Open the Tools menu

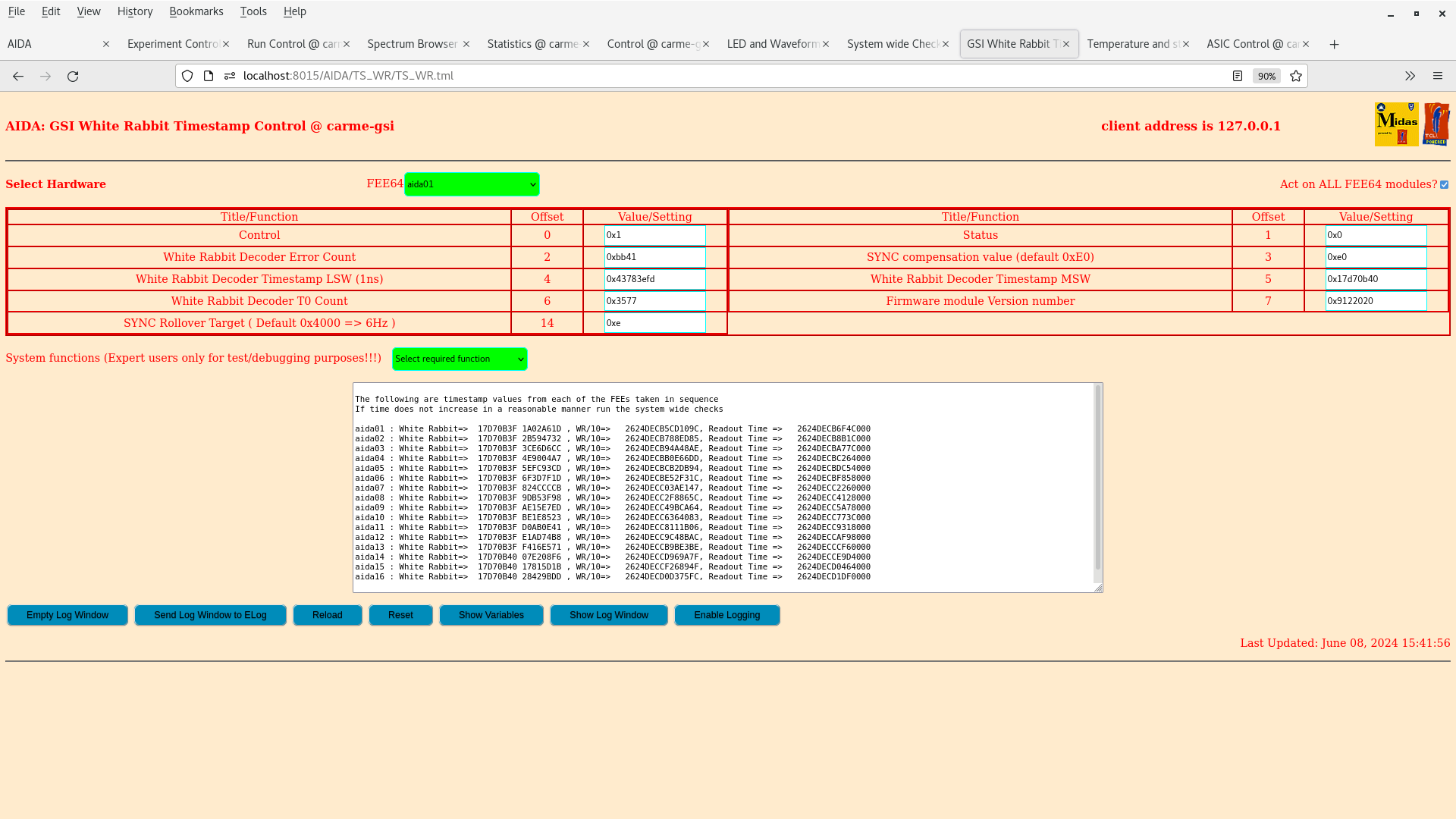coord(253,11)
